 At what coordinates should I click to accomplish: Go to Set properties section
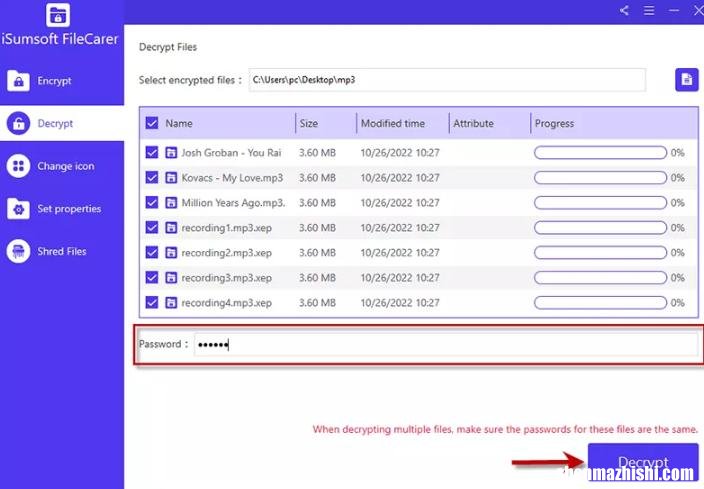[x=62, y=209]
